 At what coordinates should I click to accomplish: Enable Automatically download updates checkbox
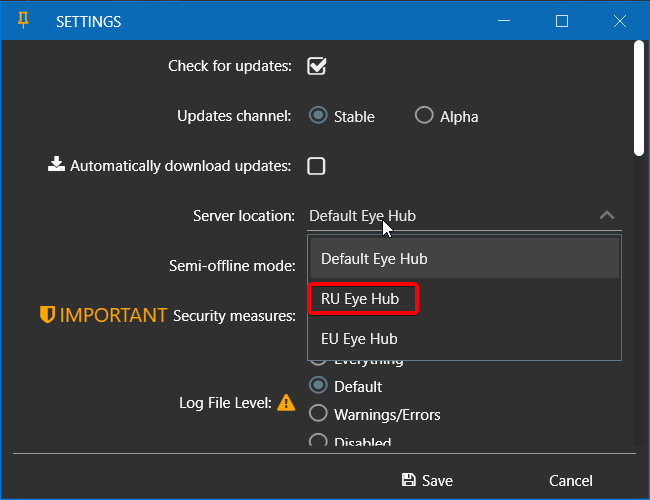(x=316, y=166)
